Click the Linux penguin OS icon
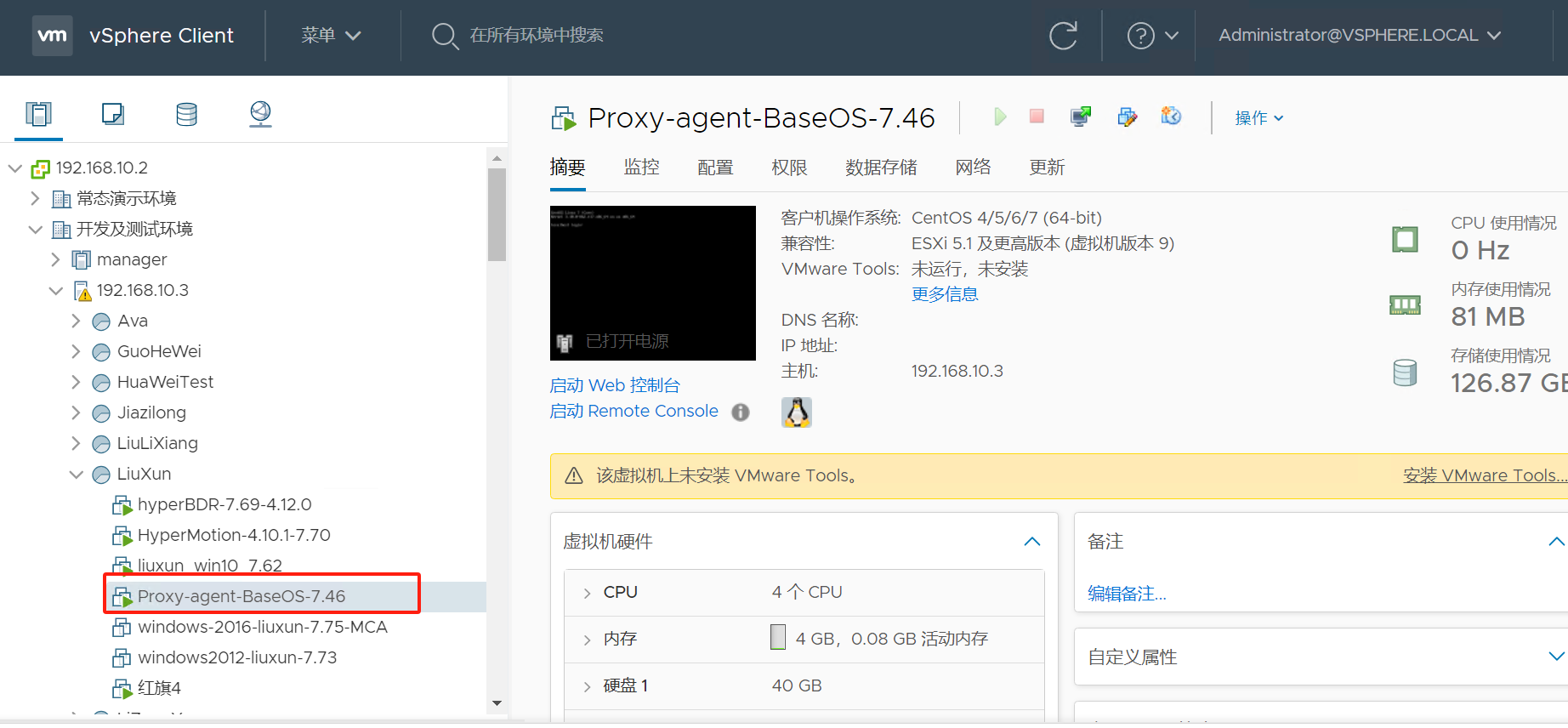1568x728 pixels. [x=797, y=412]
